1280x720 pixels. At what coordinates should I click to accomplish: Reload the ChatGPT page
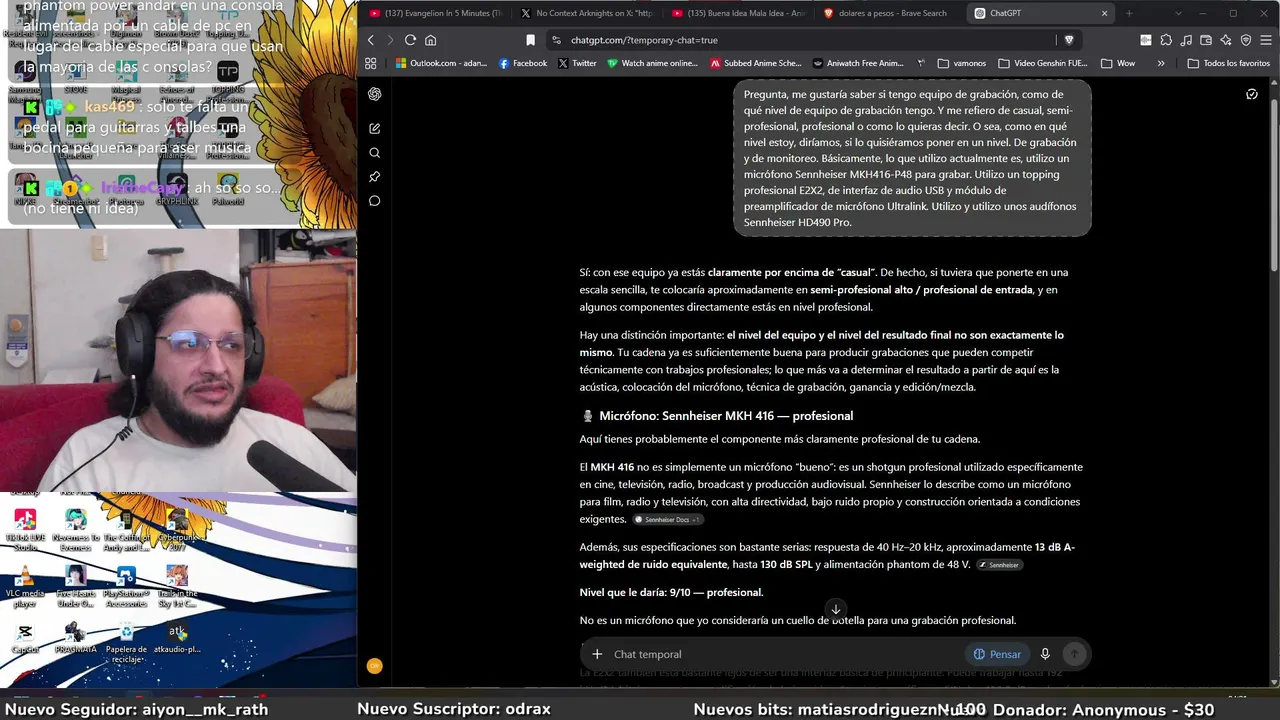tap(410, 40)
